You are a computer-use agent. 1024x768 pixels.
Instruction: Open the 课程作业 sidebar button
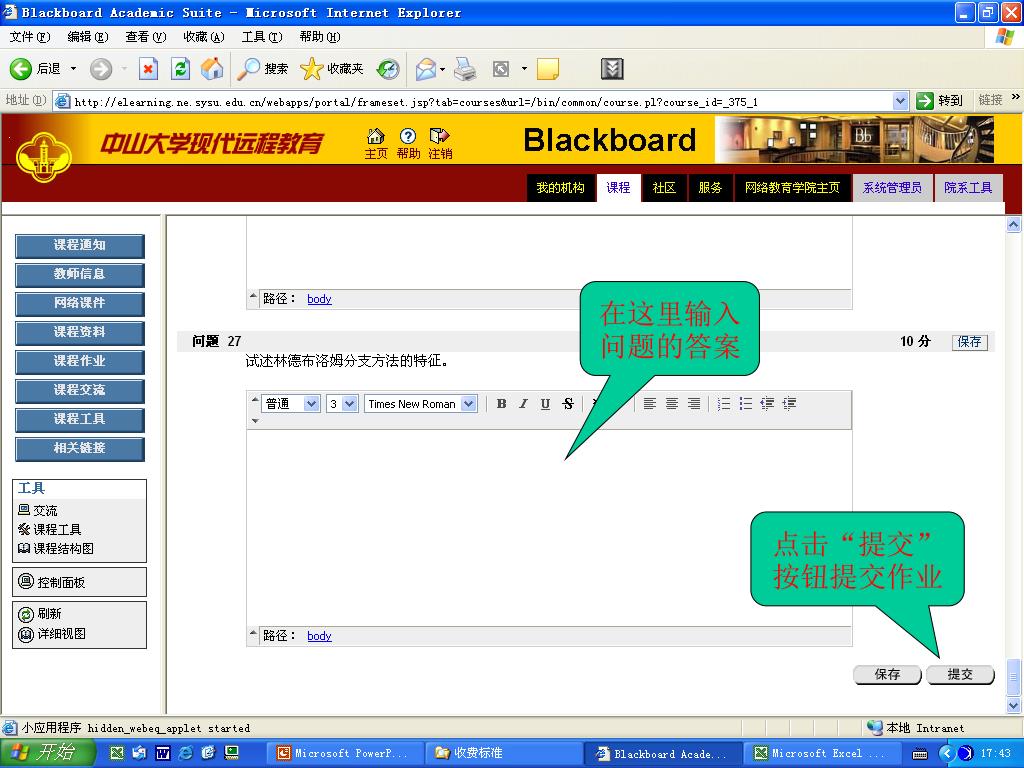pyautogui.click(x=80, y=362)
